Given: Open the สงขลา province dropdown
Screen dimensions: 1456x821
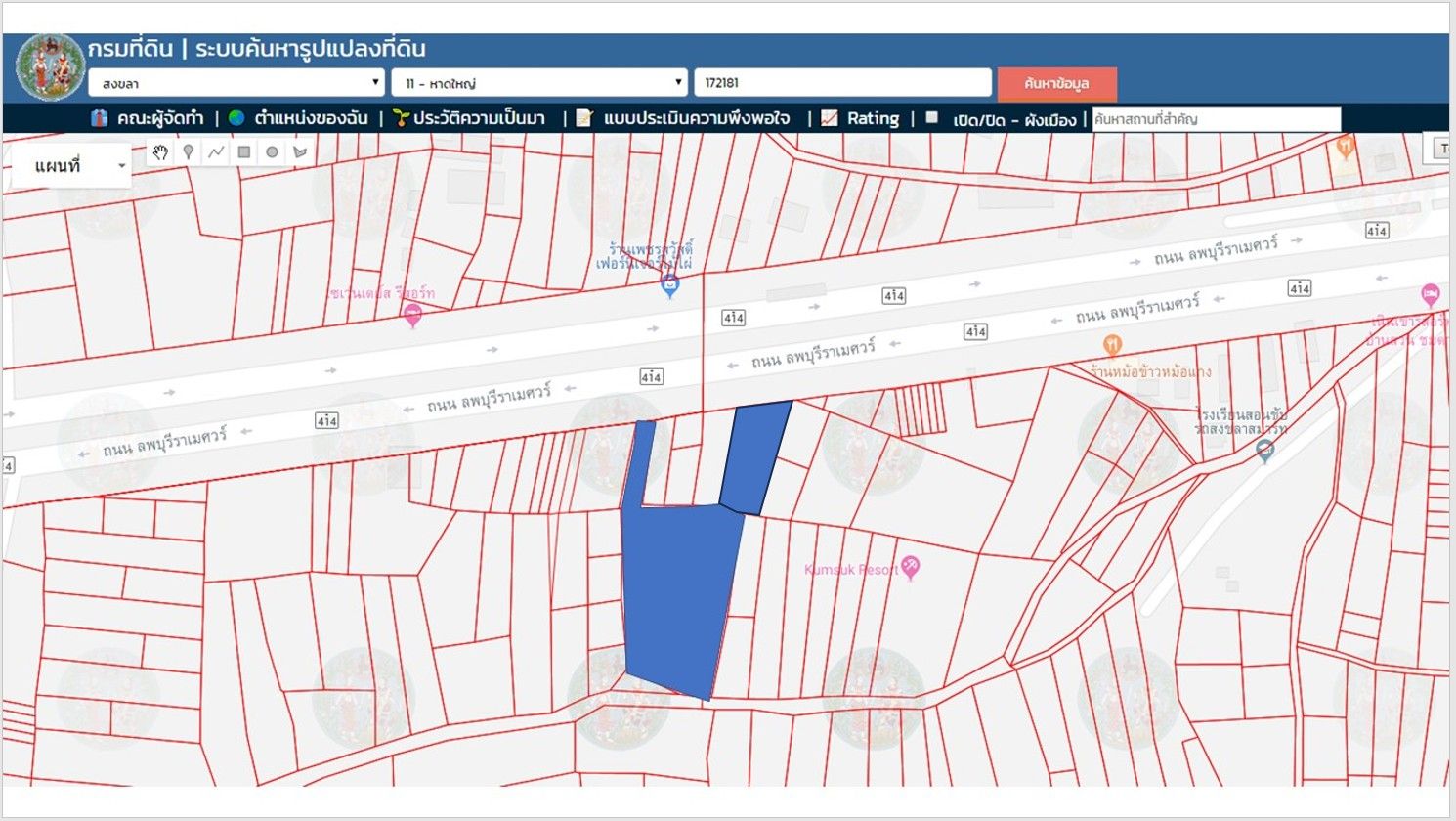Looking at the screenshot, I should (236, 83).
